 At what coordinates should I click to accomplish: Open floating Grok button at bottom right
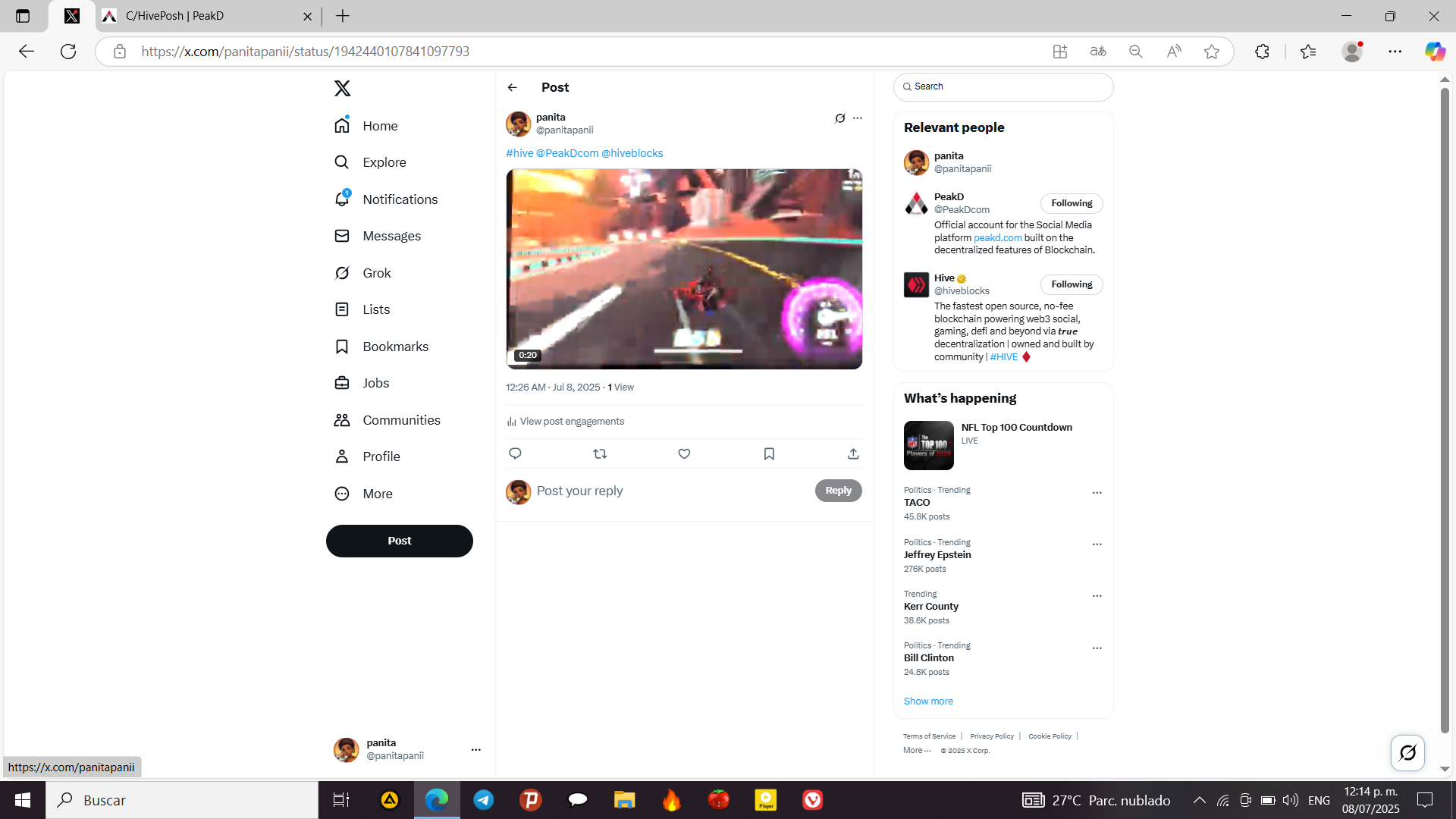1407,753
